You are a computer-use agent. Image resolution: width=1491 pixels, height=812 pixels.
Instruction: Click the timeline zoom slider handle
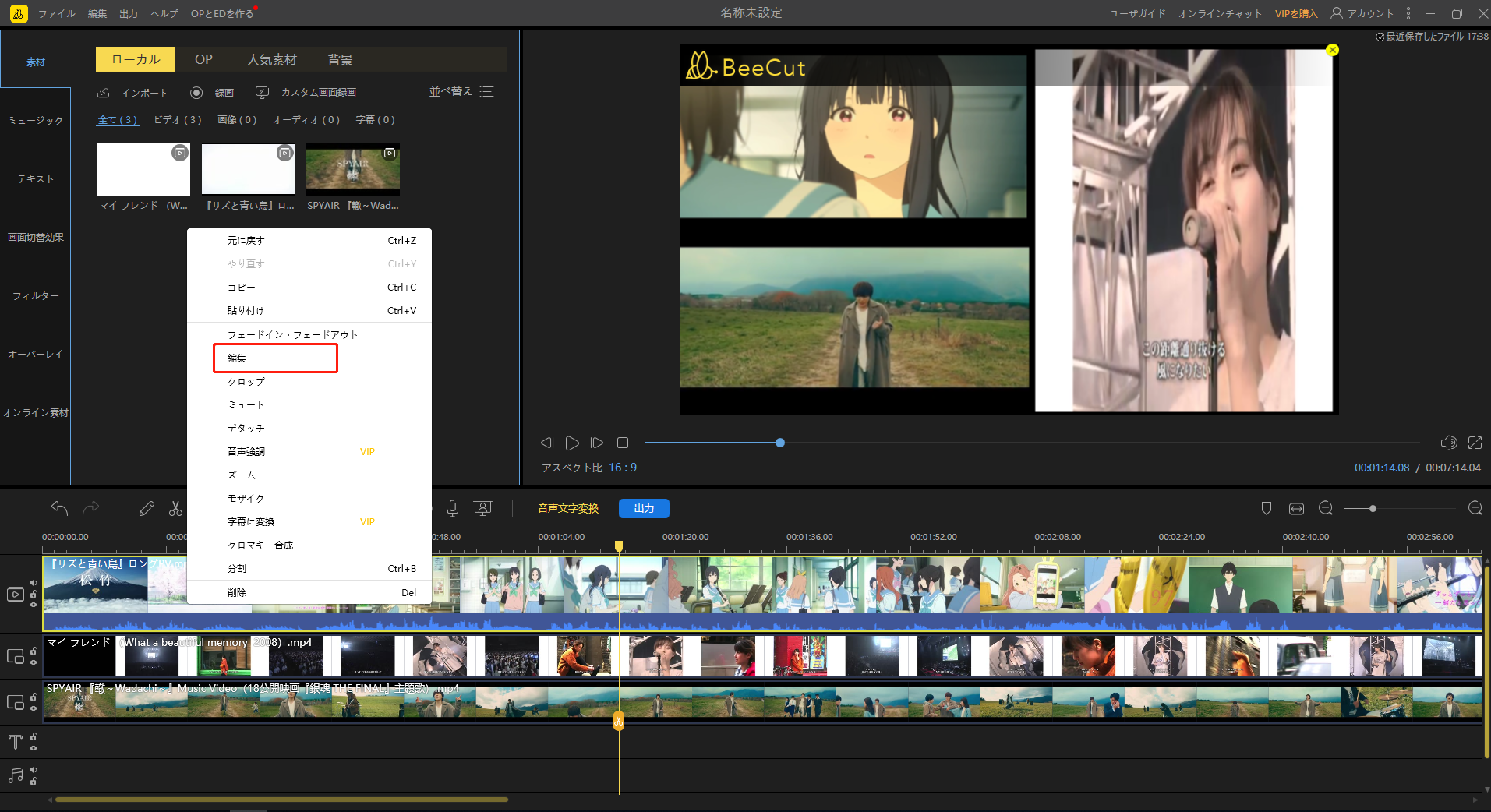[1373, 509]
